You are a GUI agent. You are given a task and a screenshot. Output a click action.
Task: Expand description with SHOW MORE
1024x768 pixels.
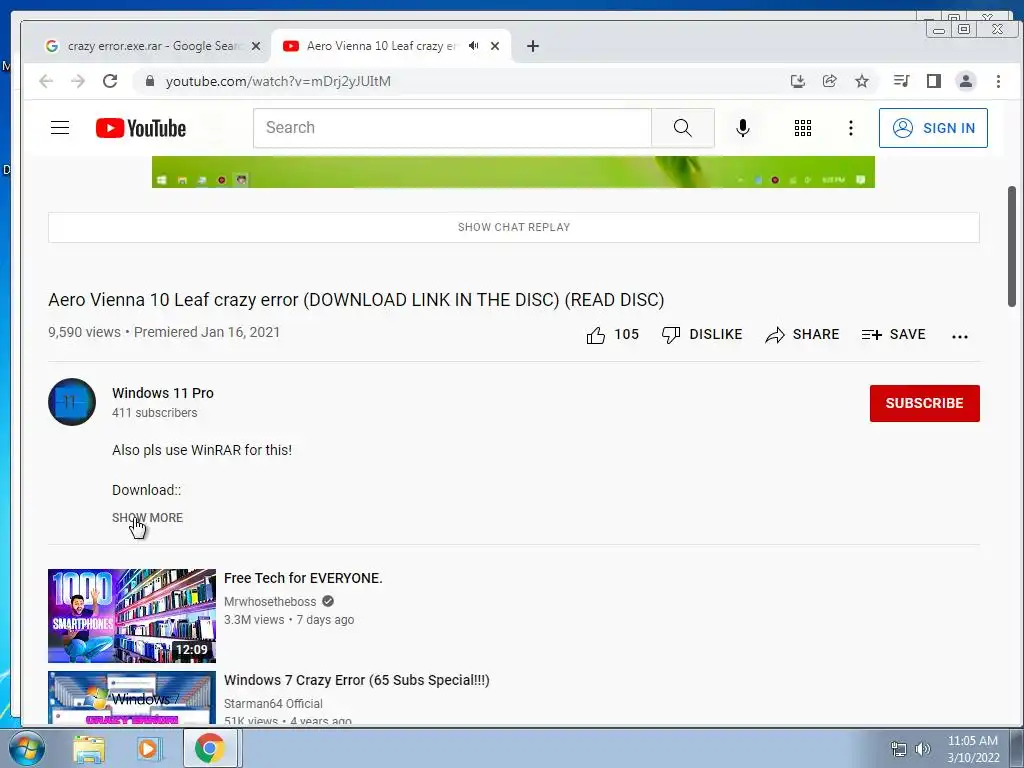[x=148, y=517]
